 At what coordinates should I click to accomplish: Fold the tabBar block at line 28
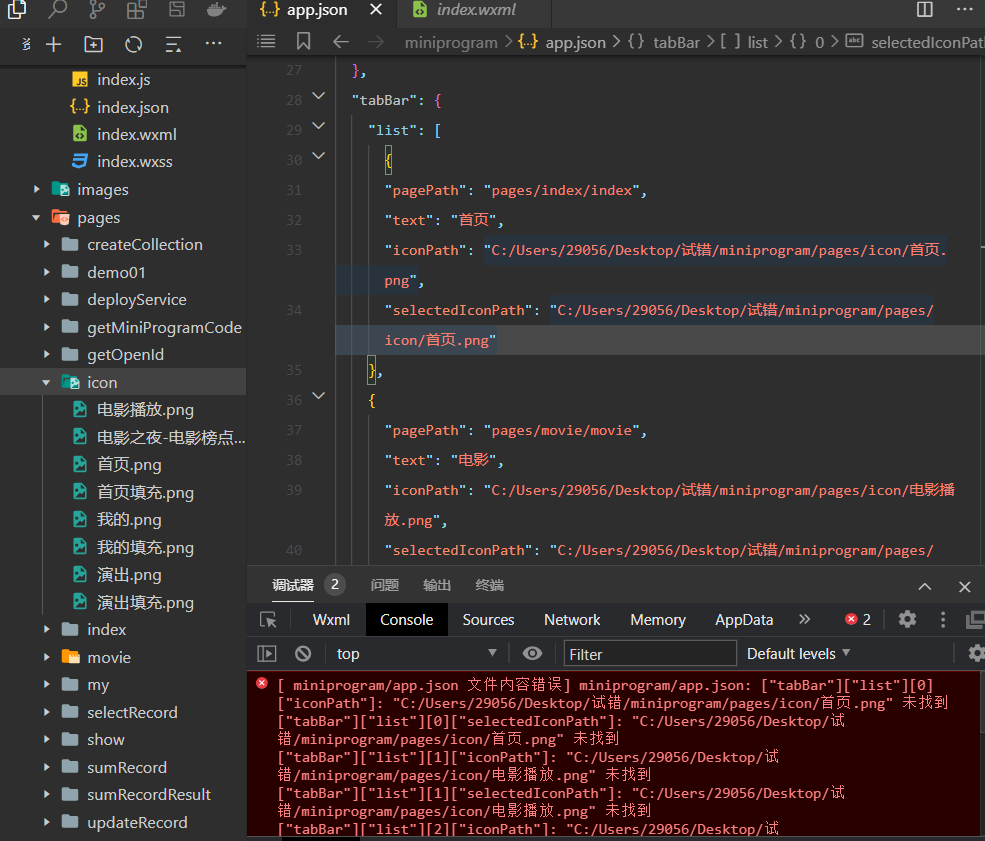click(x=318, y=96)
